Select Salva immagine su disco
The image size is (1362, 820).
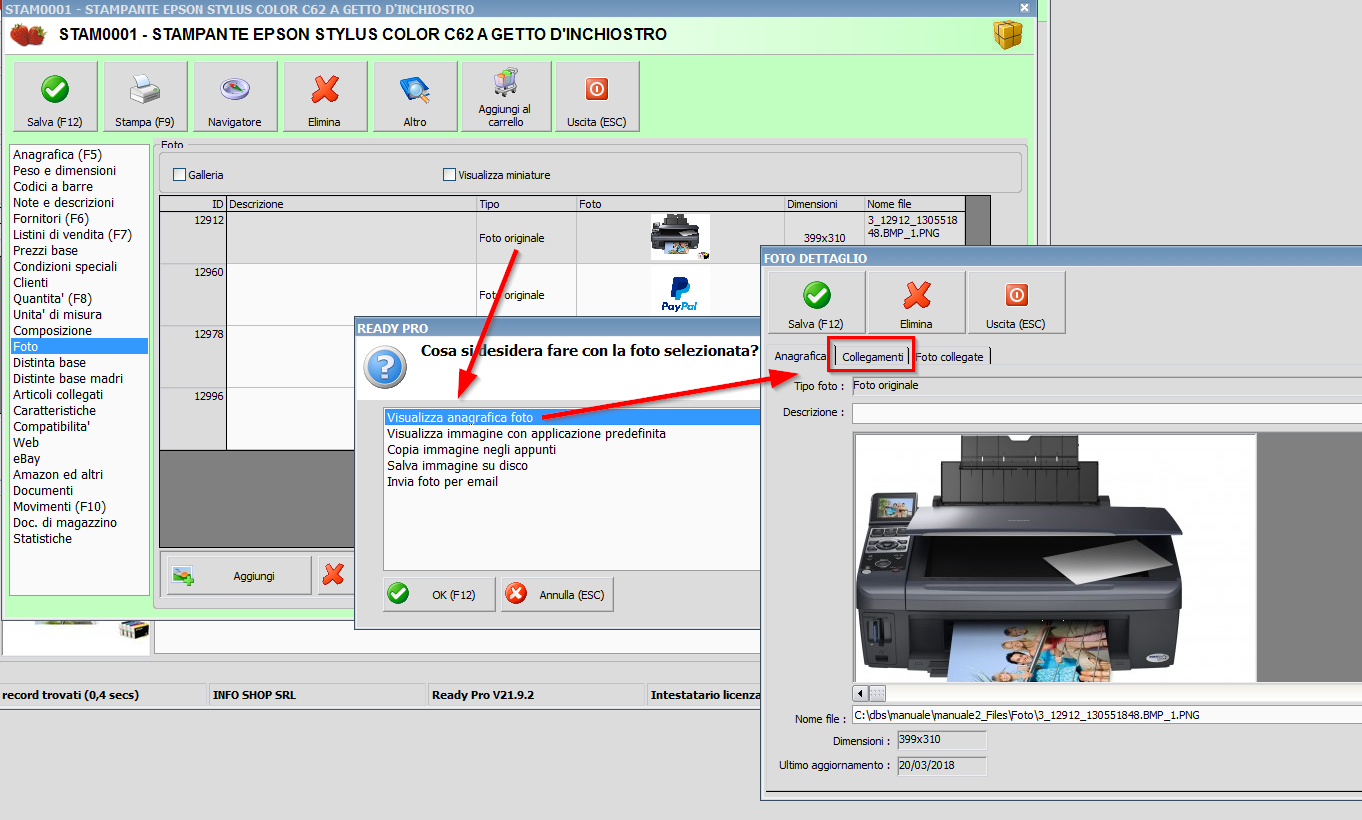coord(573,466)
